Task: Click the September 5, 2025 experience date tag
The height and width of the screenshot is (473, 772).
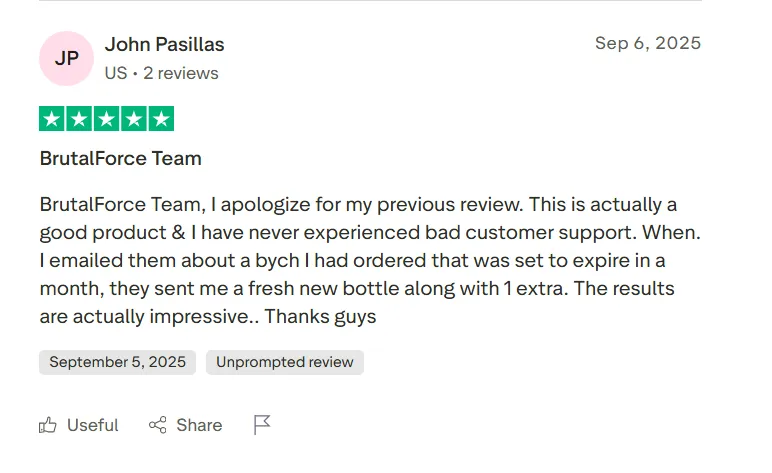Action: coord(117,362)
